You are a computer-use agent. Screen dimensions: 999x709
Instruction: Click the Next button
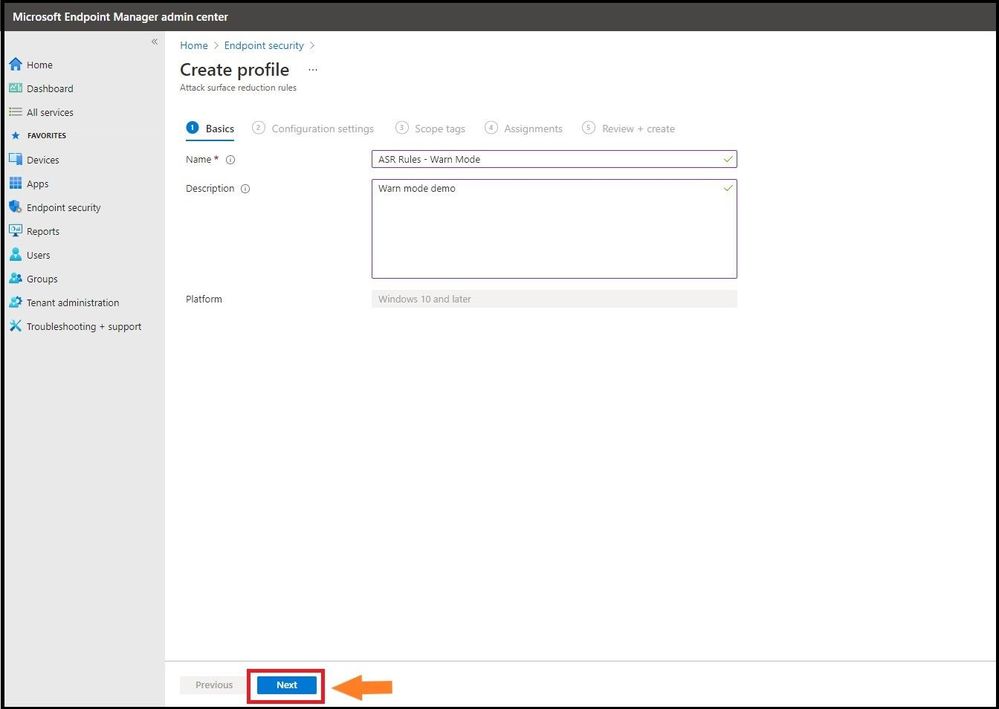[287, 685]
